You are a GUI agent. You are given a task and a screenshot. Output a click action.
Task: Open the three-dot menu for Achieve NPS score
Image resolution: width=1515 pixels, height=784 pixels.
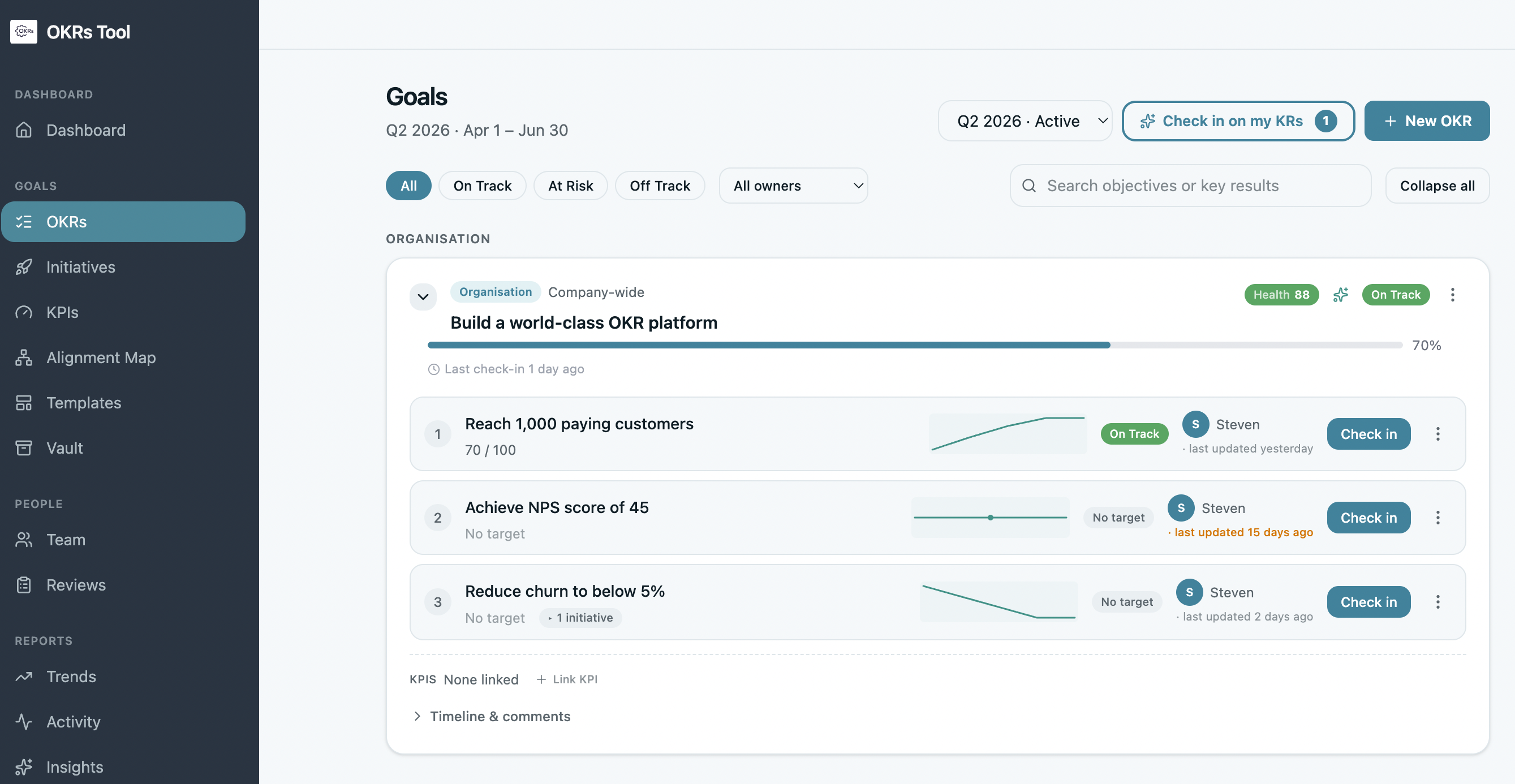click(x=1438, y=518)
